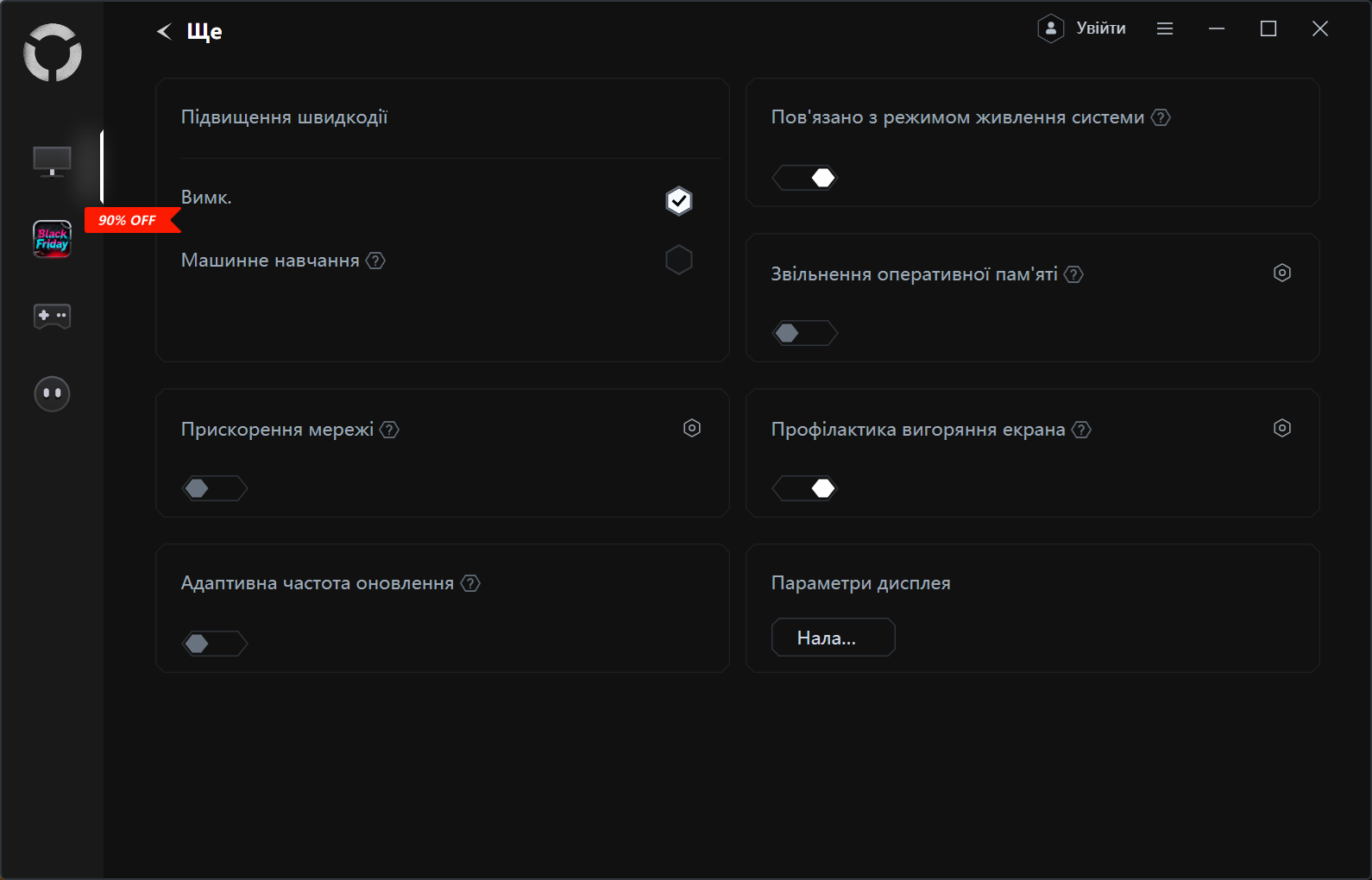1372x880 pixels.
Task: Open settings gear for Звільнення оперативної пам'яті
Action: point(1282,273)
